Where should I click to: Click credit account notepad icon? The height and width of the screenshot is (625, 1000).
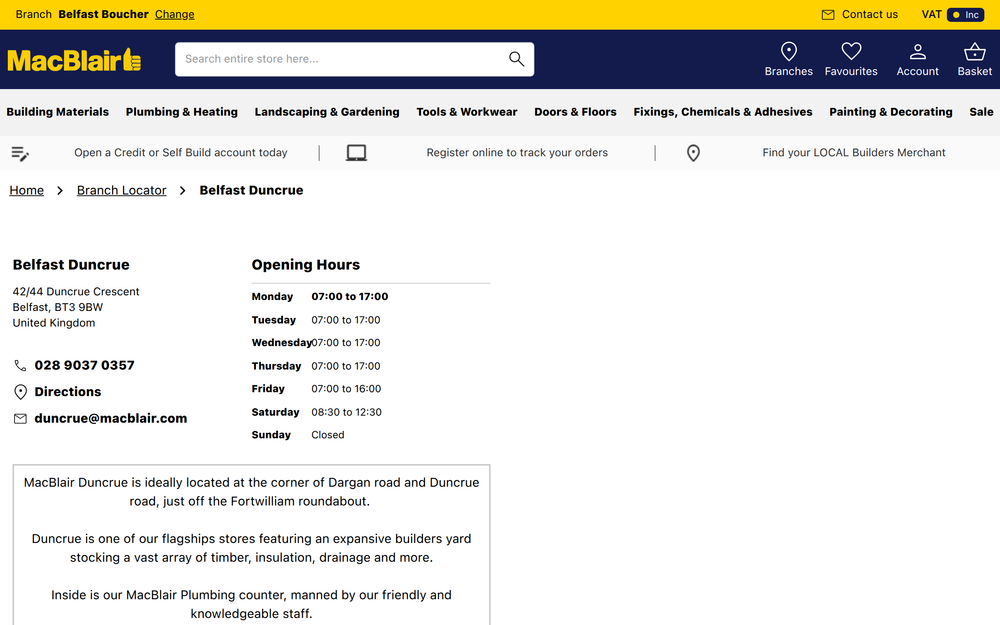20,153
